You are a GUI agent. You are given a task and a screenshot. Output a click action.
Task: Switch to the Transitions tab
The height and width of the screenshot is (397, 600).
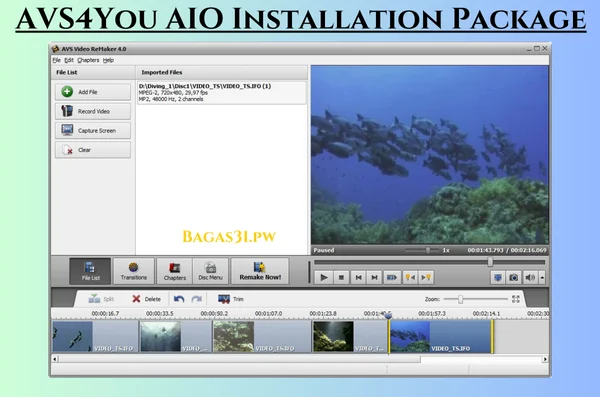[x=134, y=271]
